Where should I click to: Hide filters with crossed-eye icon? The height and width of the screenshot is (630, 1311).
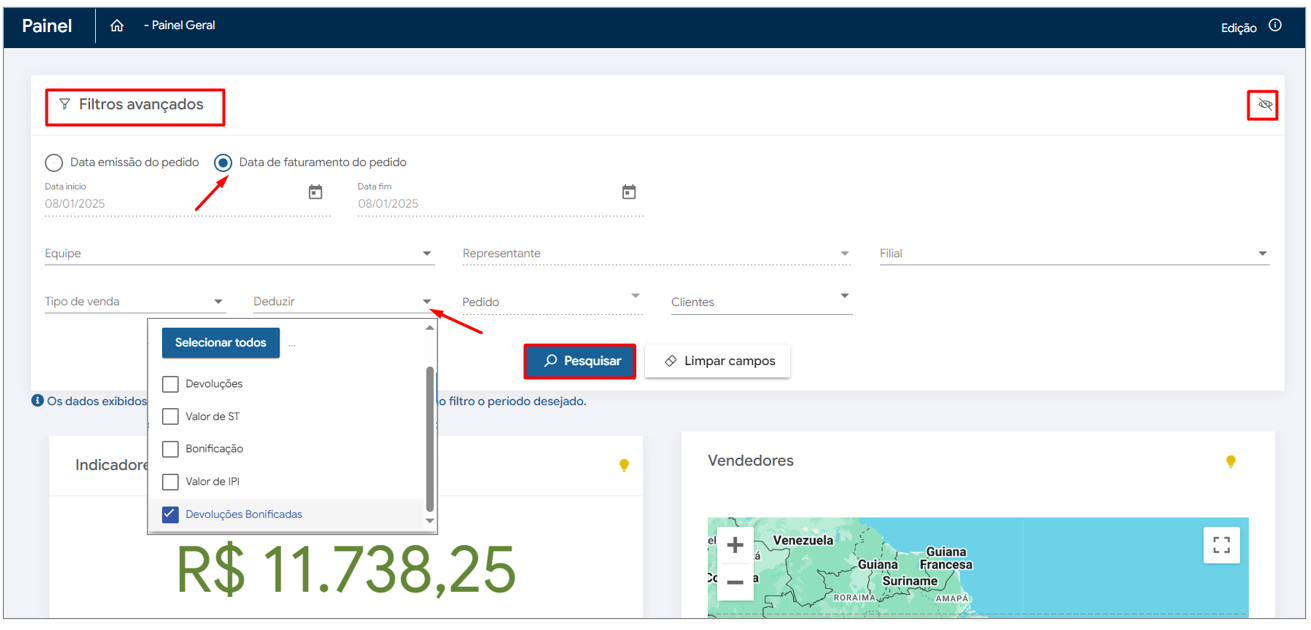pos(1265,105)
